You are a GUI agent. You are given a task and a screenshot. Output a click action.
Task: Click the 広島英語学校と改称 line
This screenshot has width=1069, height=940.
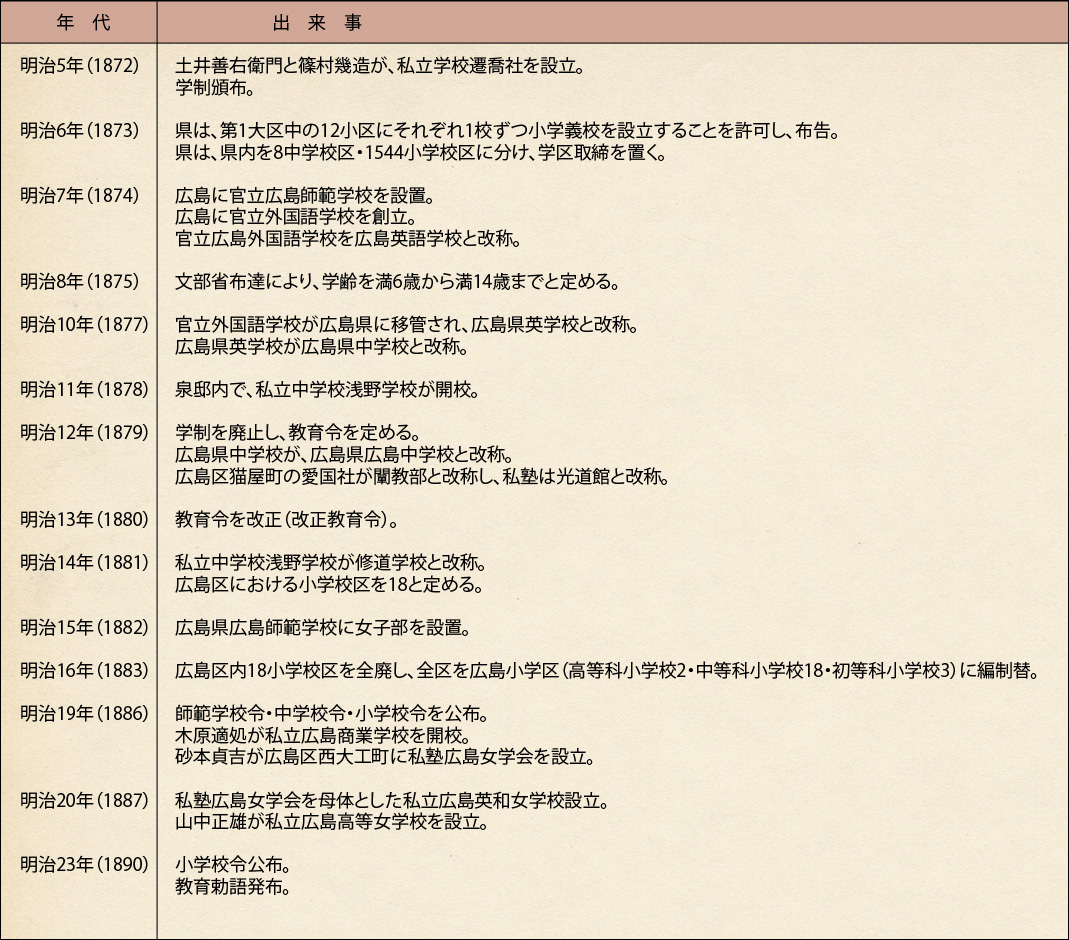348,239
